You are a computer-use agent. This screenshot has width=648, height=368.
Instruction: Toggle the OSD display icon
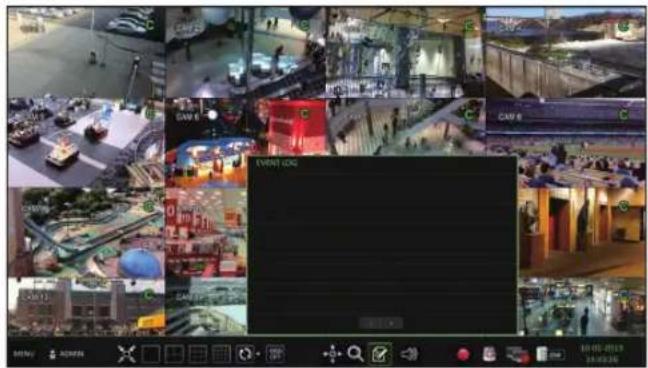(x=275, y=354)
